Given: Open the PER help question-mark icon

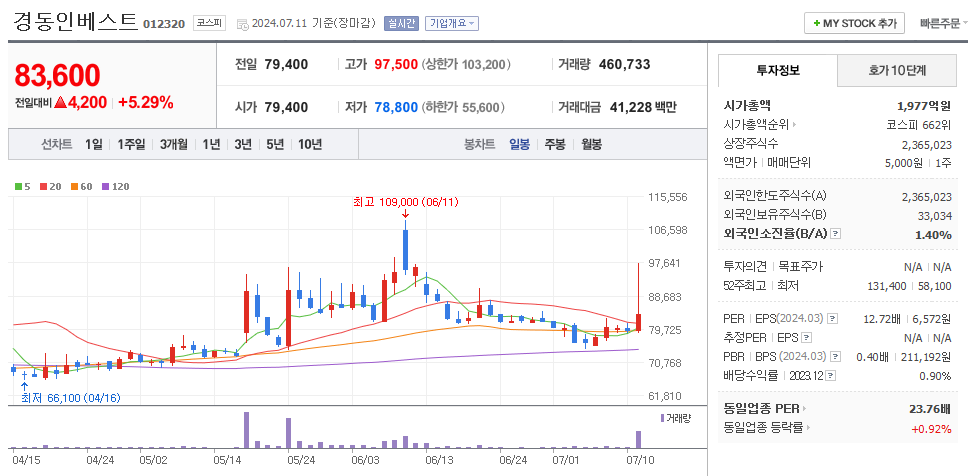Looking at the screenshot, I should [x=833, y=318].
